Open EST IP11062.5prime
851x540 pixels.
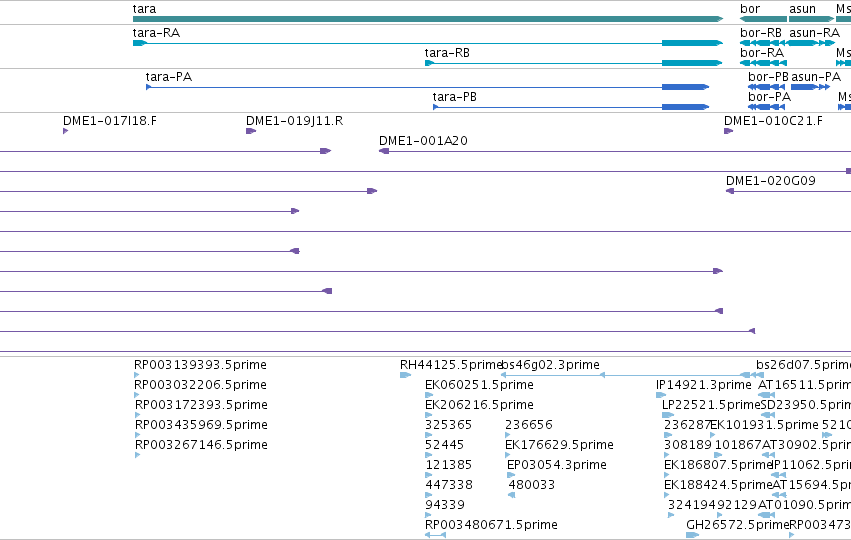[811, 465]
